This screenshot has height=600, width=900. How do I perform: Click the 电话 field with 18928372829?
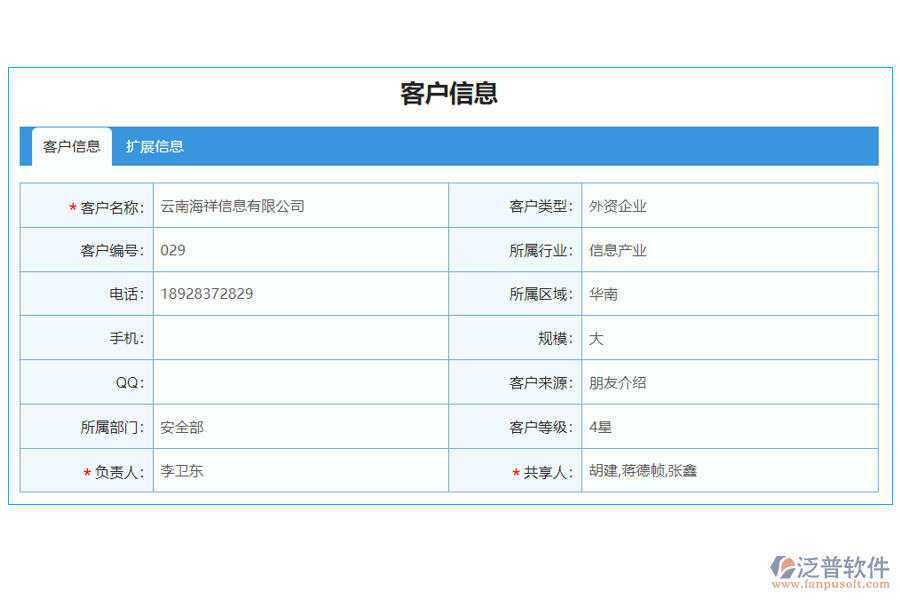pyautogui.click(x=300, y=294)
